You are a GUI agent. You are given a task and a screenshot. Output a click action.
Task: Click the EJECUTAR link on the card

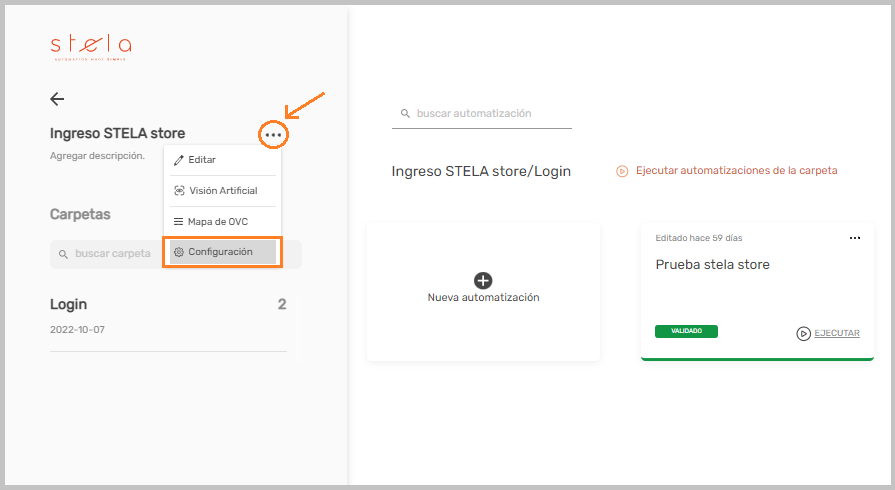837,333
